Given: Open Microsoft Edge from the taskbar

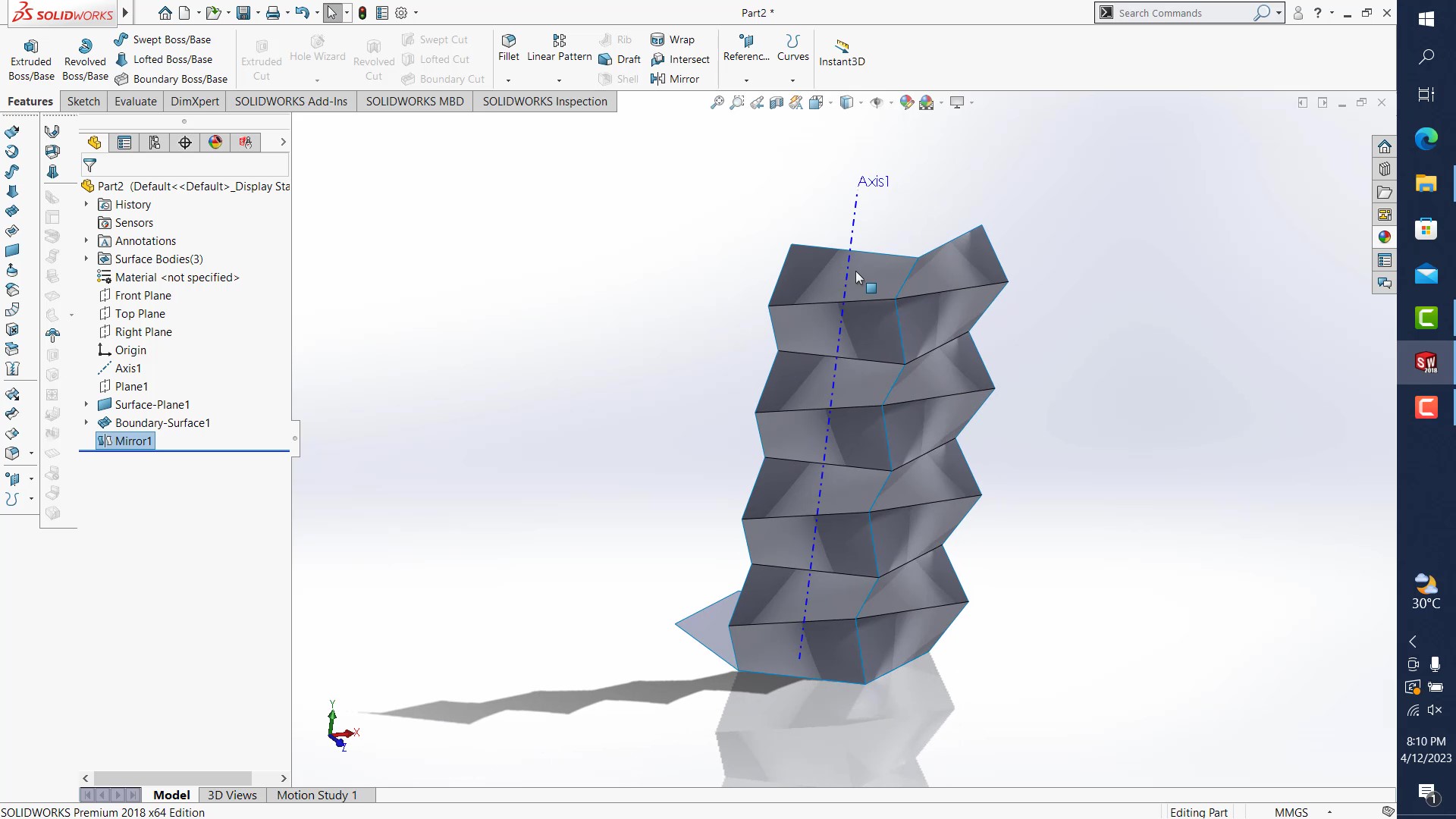Looking at the screenshot, I should (1426, 139).
